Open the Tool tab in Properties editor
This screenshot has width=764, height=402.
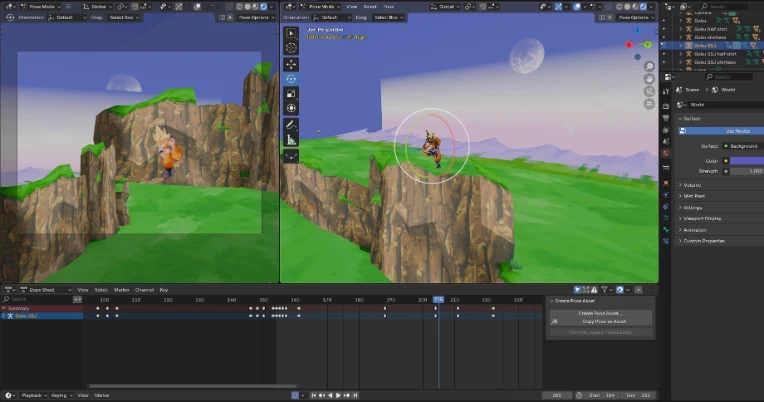[x=666, y=92]
